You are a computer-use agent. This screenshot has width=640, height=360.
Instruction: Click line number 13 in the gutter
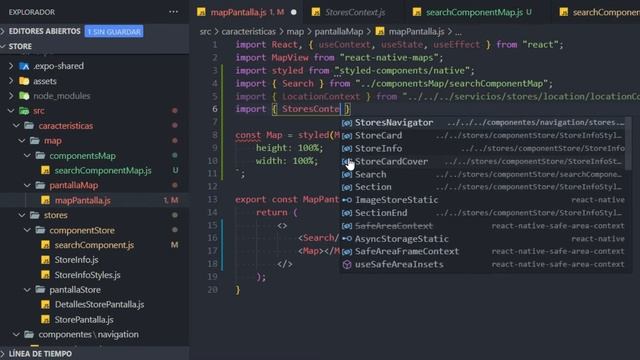pyautogui.click(x=213, y=200)
